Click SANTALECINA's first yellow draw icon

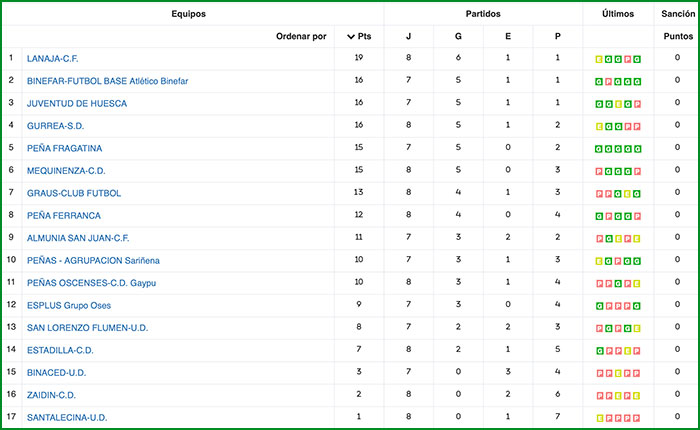pyautogui.click(x=599, y=418)
